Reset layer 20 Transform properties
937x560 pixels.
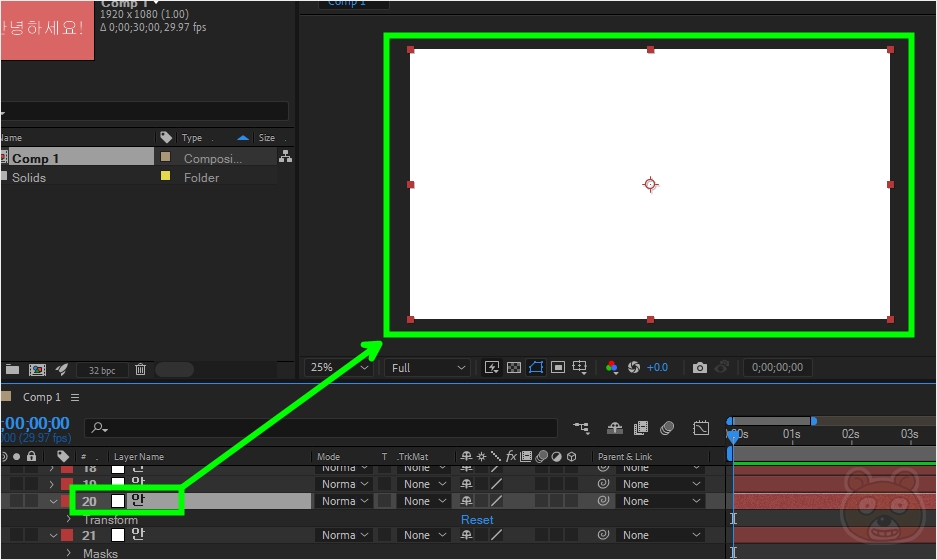477,519
